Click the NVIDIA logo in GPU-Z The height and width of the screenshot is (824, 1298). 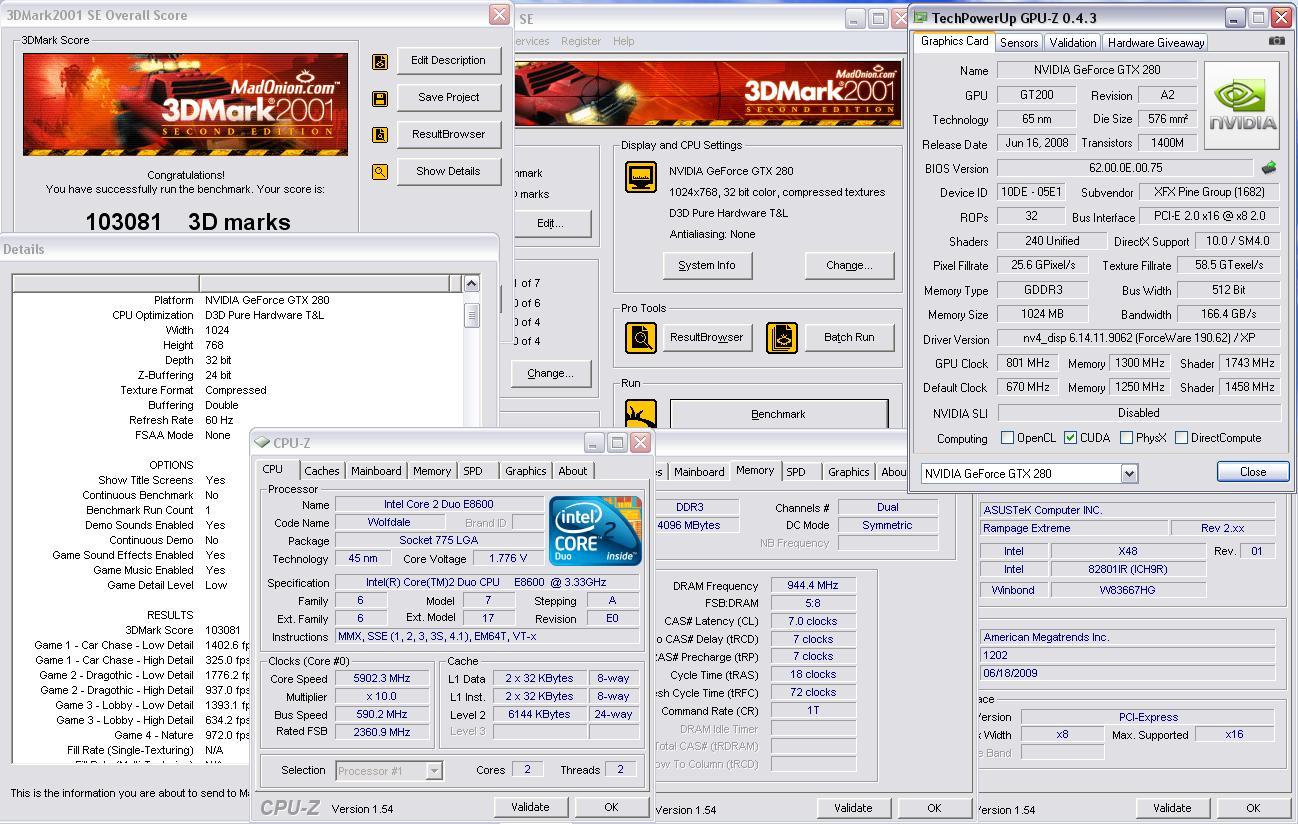coord(1242,106)
